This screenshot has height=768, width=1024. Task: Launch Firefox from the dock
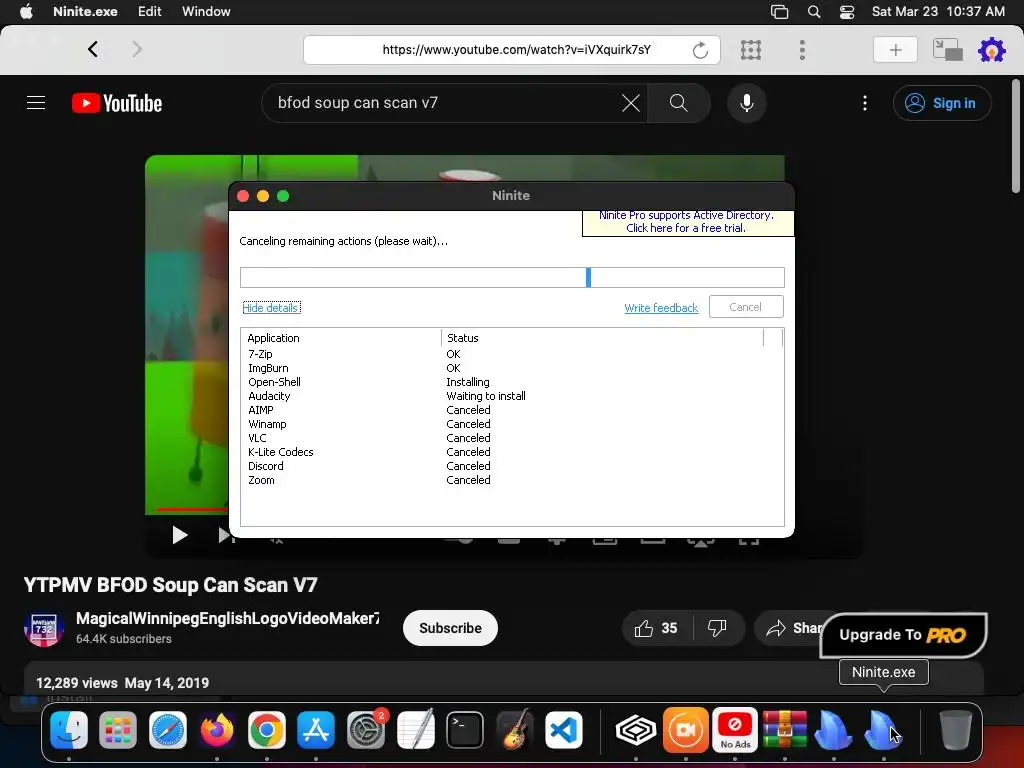pyautogui.click(x=217, y=729)
